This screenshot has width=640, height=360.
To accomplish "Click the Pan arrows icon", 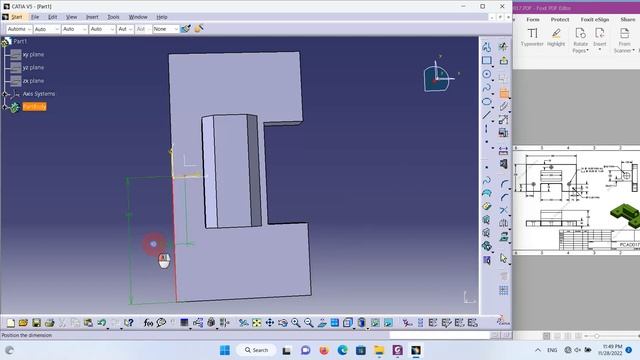I will tap(270, 323).
